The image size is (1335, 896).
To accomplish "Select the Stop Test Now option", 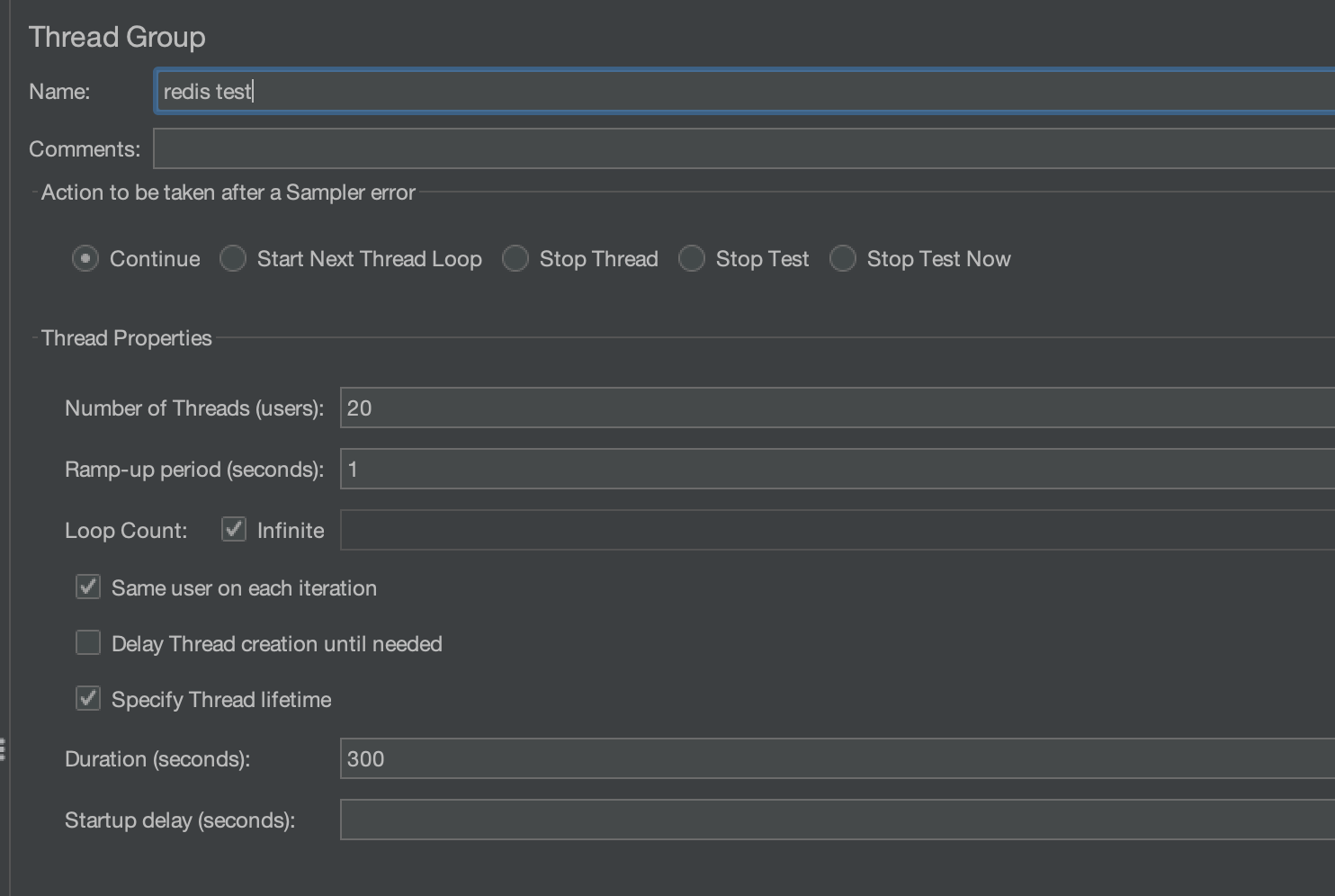I will tap(842, 258).
